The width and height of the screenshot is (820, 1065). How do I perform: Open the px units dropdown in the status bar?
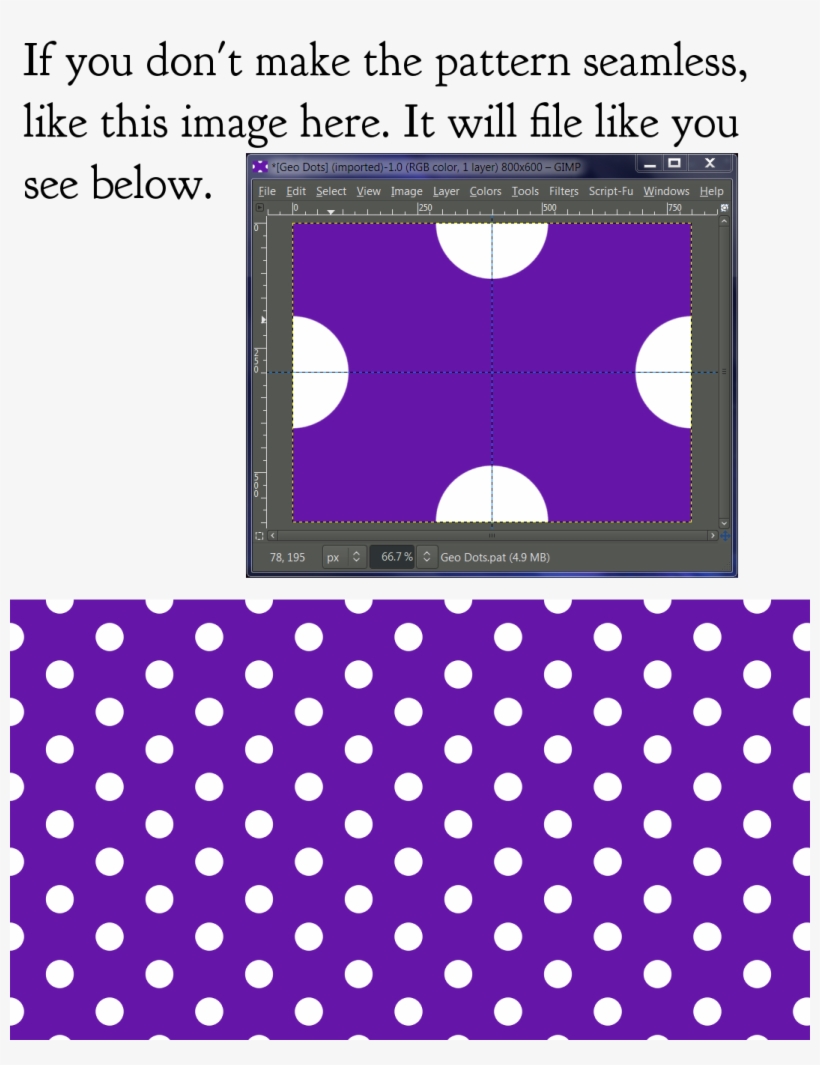coord(335,555)
